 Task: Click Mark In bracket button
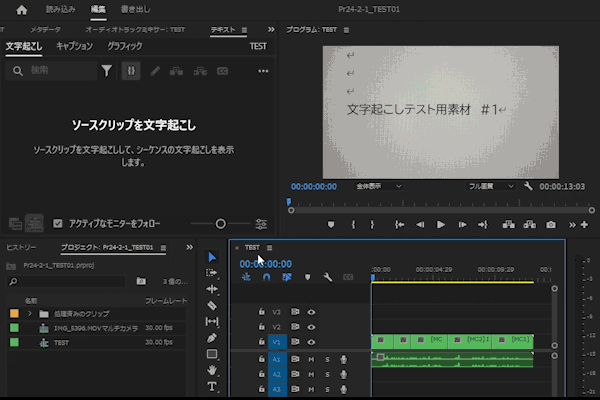coord(353,225)
